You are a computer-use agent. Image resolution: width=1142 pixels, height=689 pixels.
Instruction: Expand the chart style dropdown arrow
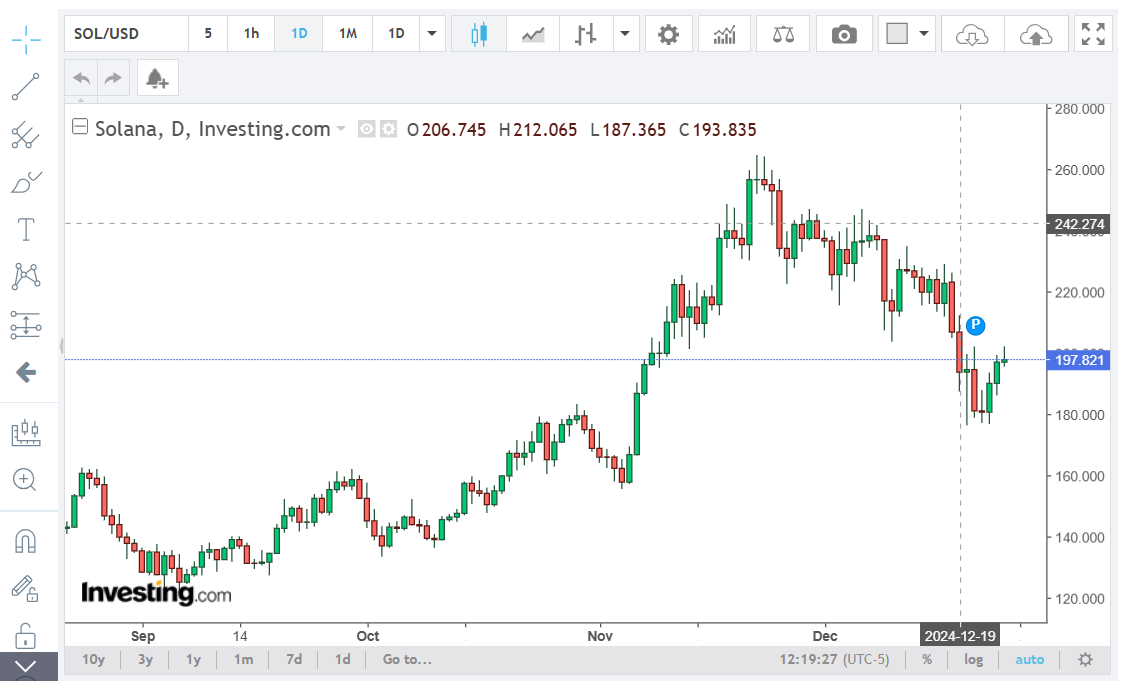[625, 34]
